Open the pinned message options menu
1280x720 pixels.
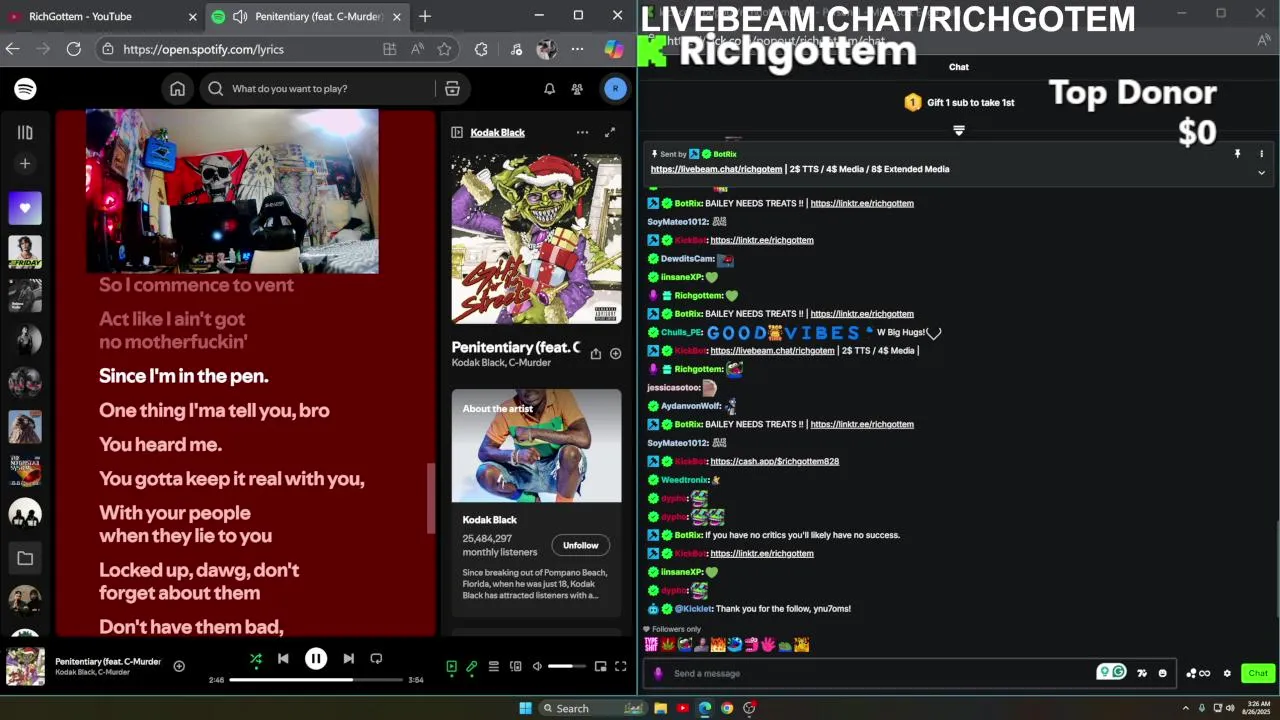1261,154
